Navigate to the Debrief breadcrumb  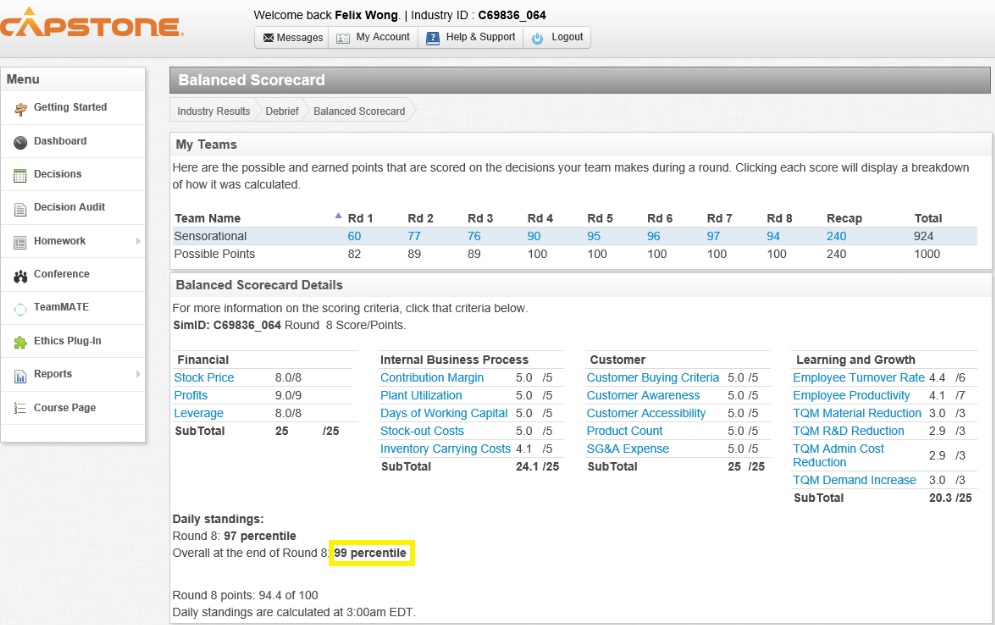(x=281, y=111)
